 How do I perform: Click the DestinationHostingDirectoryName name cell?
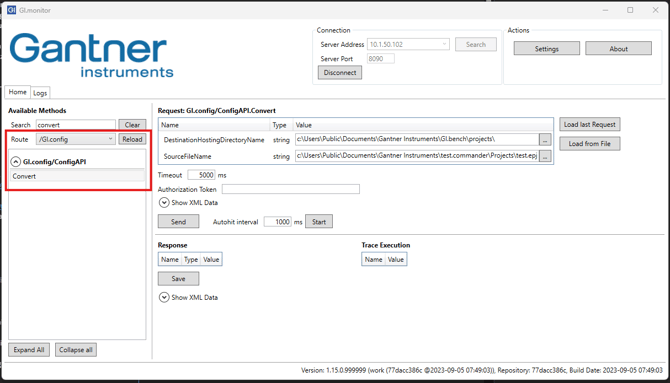pos(214,140)
